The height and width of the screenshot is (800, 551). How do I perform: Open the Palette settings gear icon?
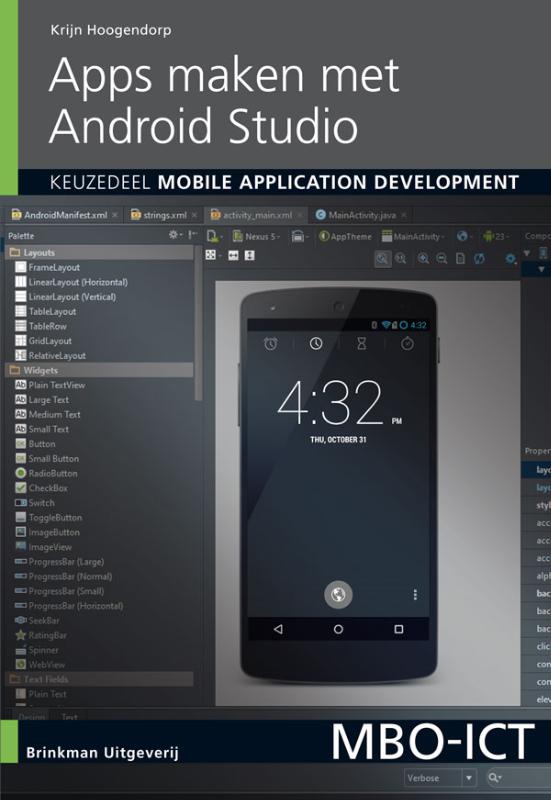point(174,235)
